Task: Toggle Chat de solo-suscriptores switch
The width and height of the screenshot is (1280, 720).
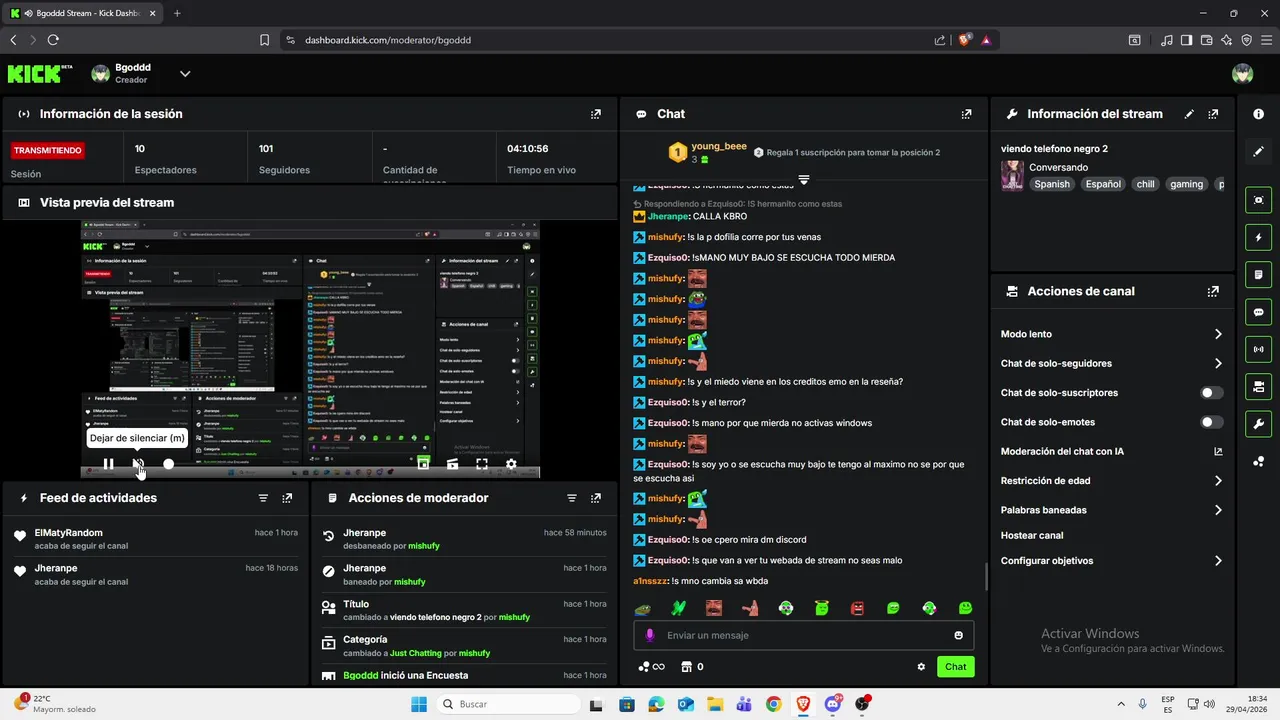Action: [1212, 393]
